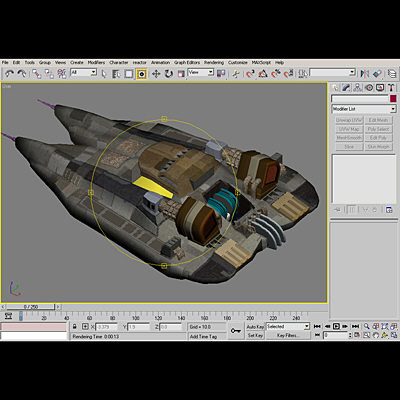Screen dimensions: 400x400
Task: Switch to the Create command panel tab
Action: click(335, 88)
